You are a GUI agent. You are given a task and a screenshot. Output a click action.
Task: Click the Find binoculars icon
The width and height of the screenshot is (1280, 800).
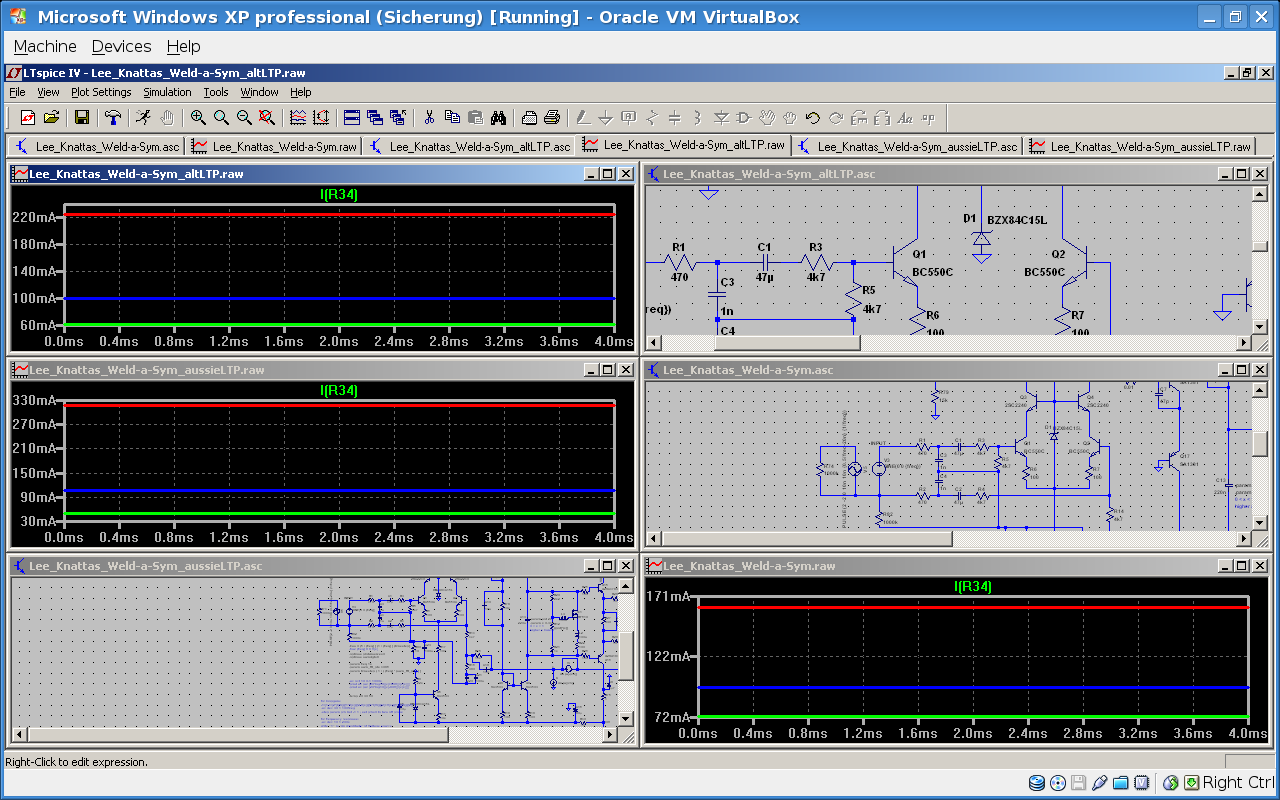(x=498, y=117)
